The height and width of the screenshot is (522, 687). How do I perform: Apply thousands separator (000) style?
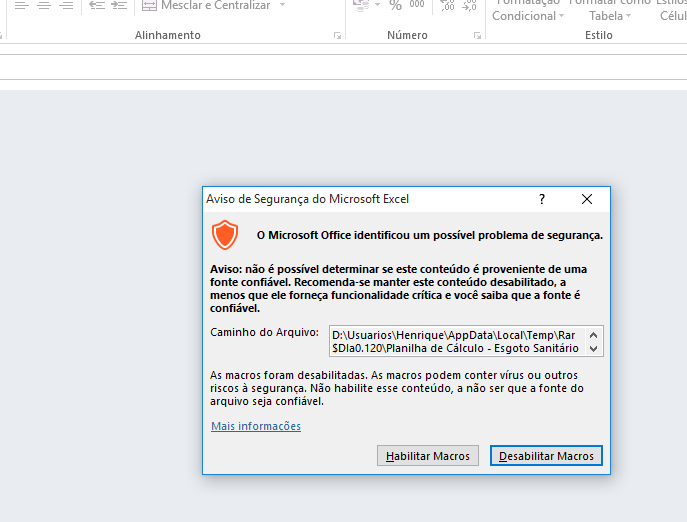click(x=417, y=4)
